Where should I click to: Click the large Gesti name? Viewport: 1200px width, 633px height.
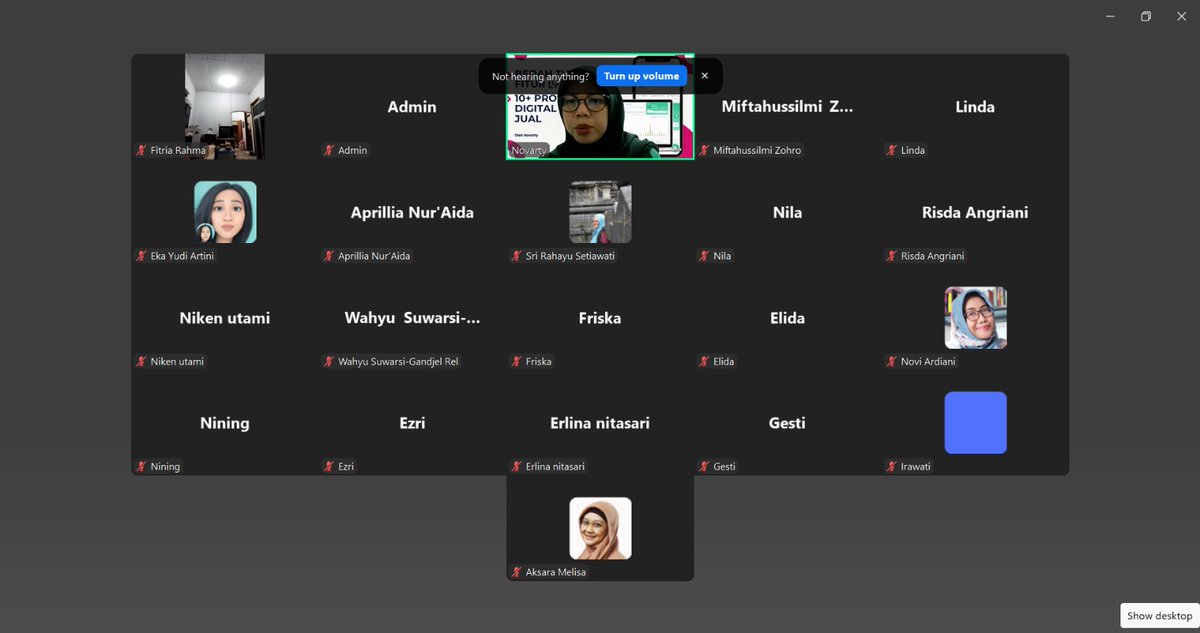[x=787, y=423]
